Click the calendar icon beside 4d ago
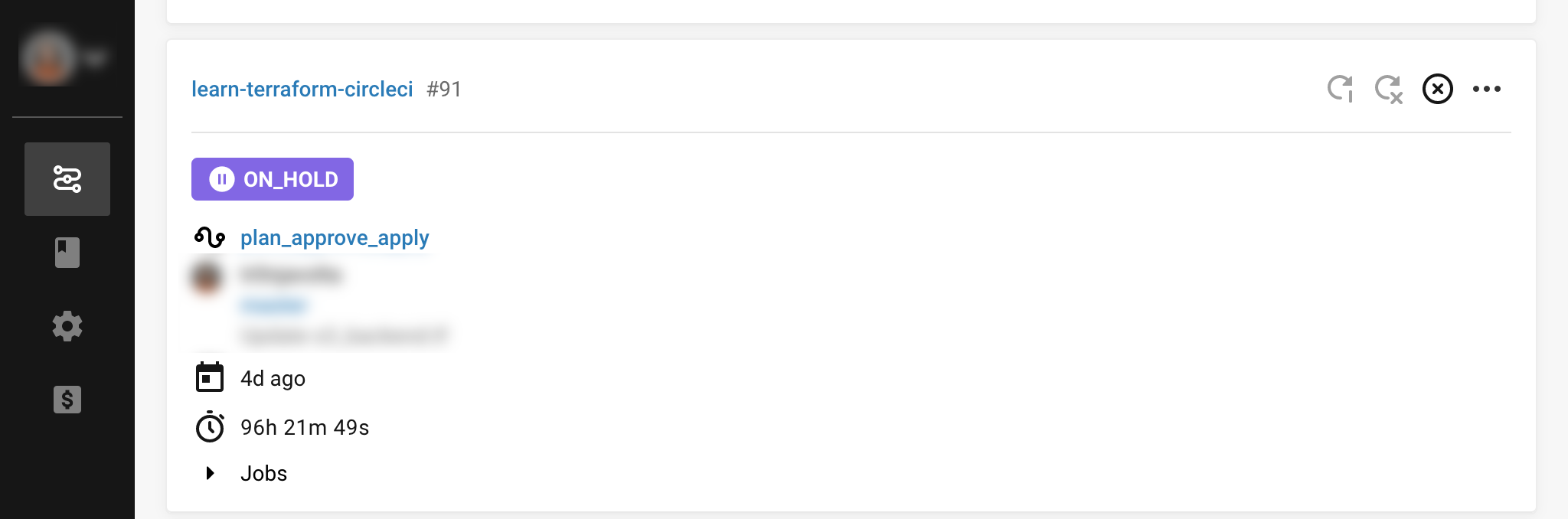 coord(209,377)
